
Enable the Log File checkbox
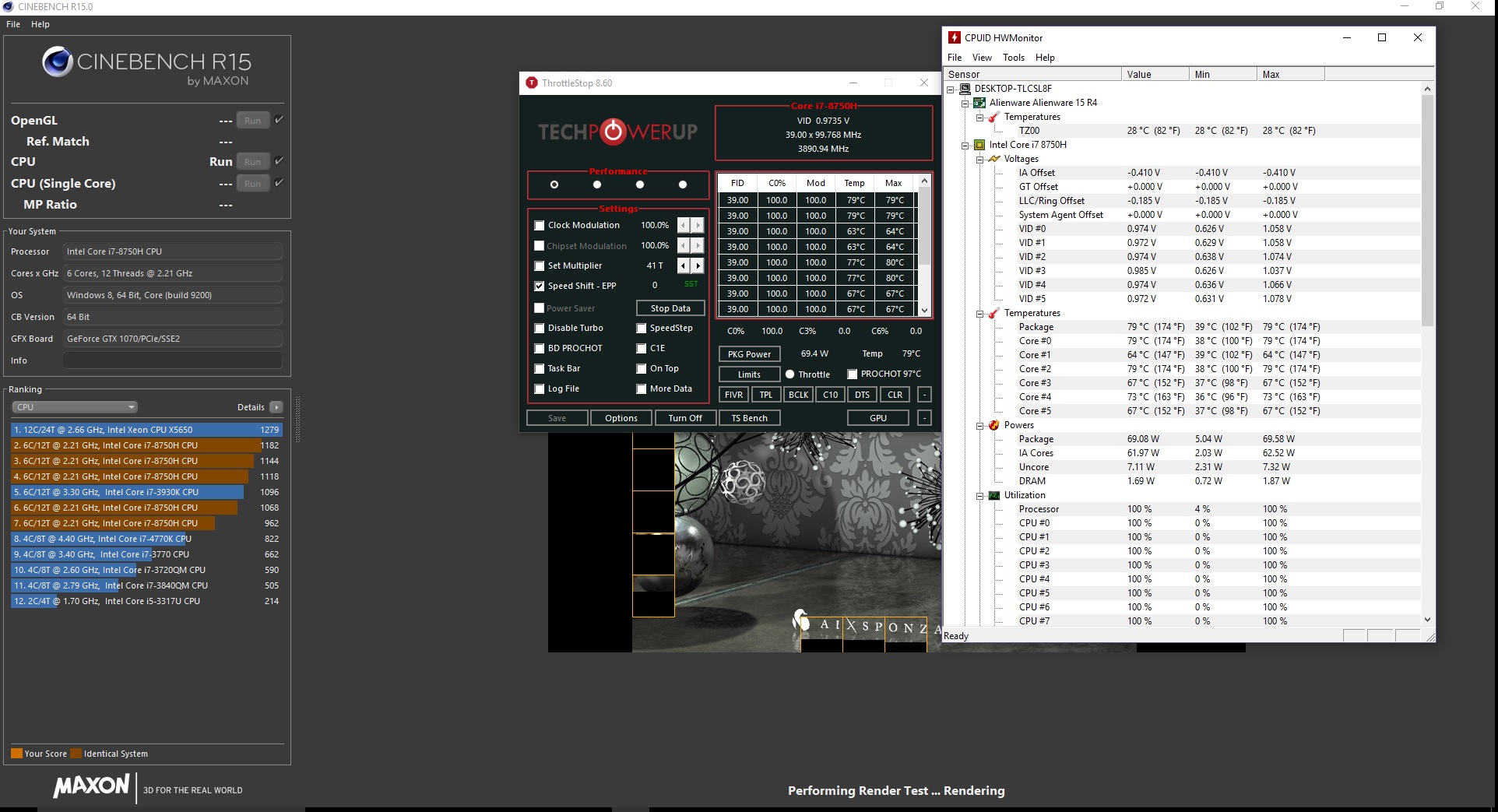540,389
